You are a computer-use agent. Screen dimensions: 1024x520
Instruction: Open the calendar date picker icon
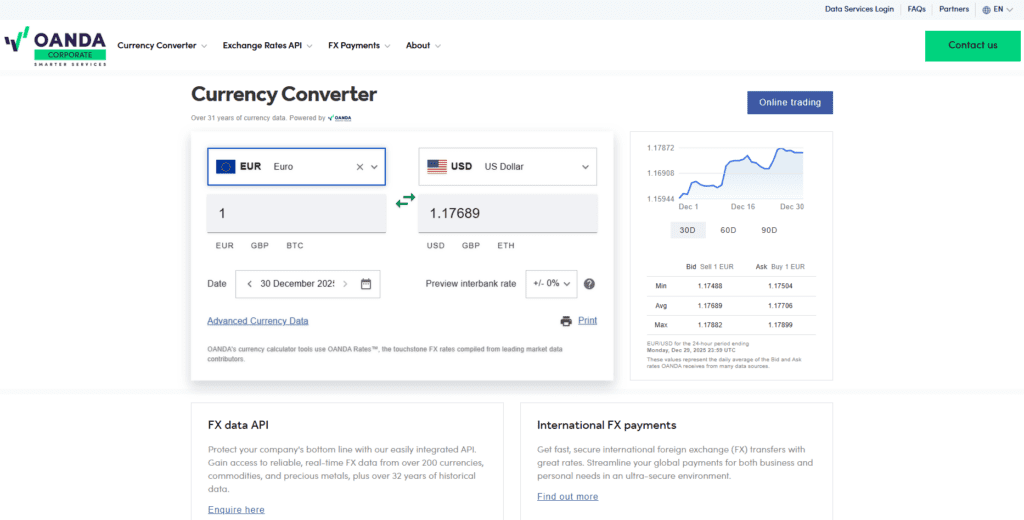[x=366, y=284]
